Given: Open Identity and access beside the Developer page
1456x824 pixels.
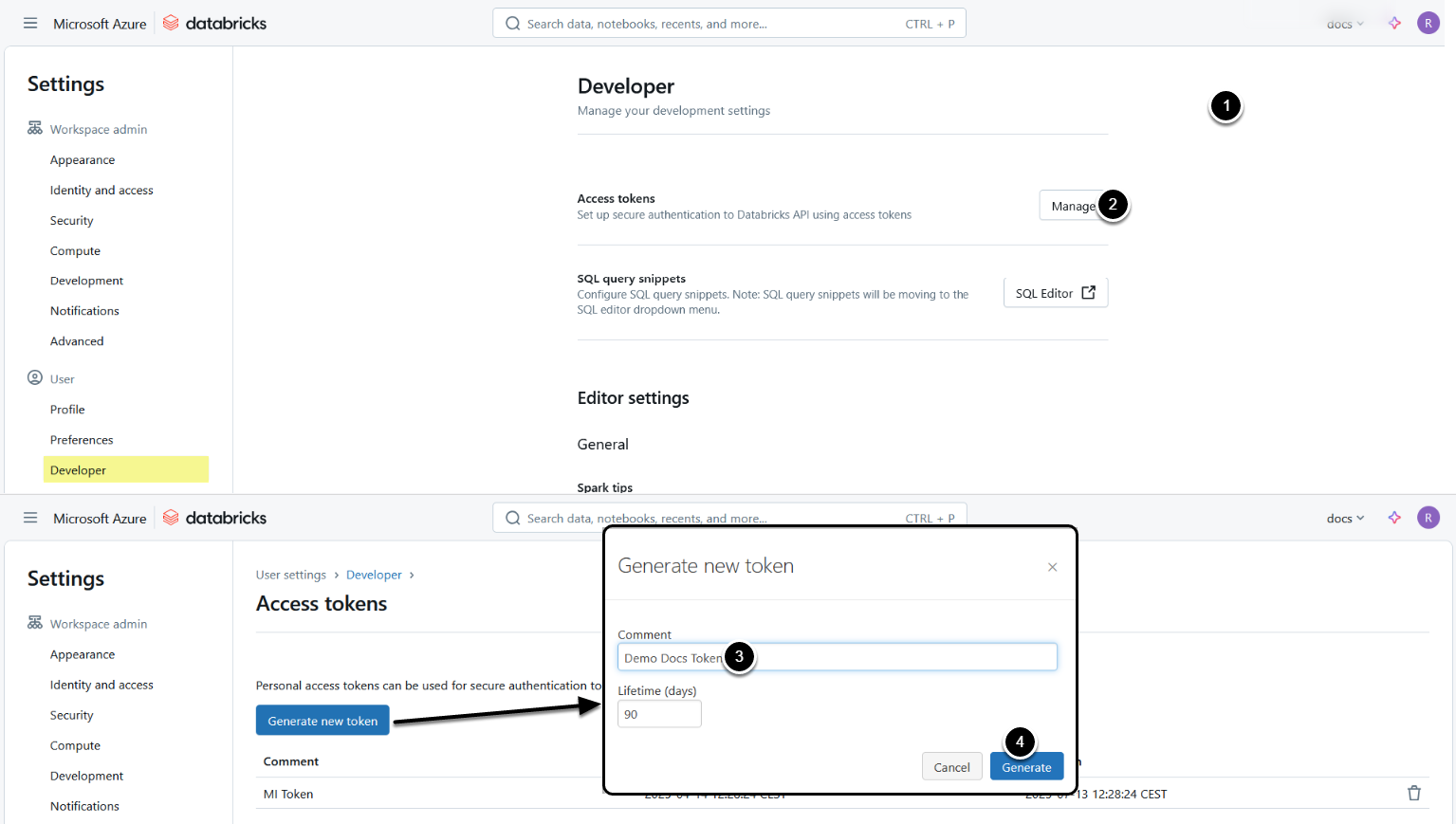Looking at the screenshot, I should pyautogui.click(x=101, y=191).
